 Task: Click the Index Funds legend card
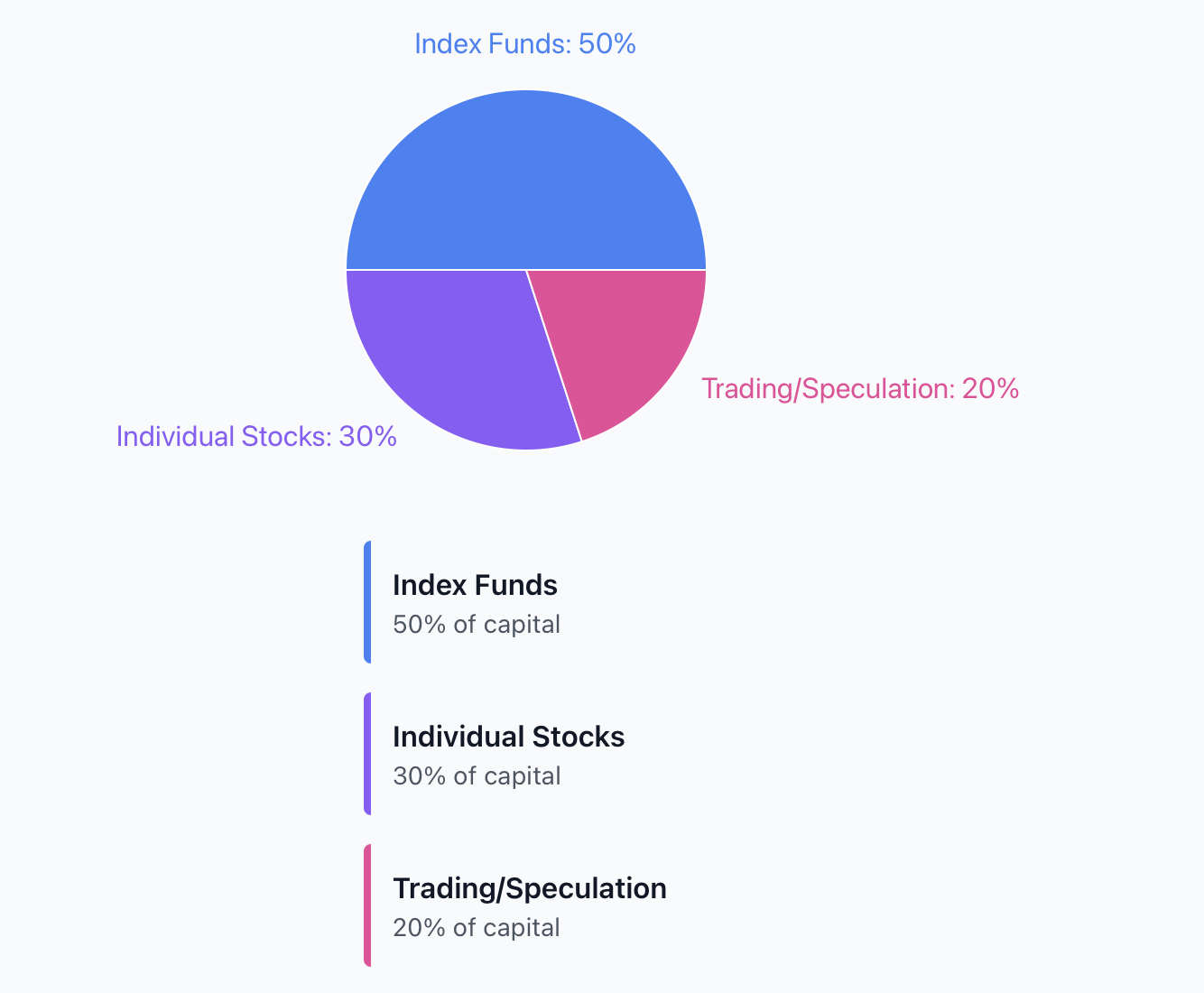coord(602,602)
